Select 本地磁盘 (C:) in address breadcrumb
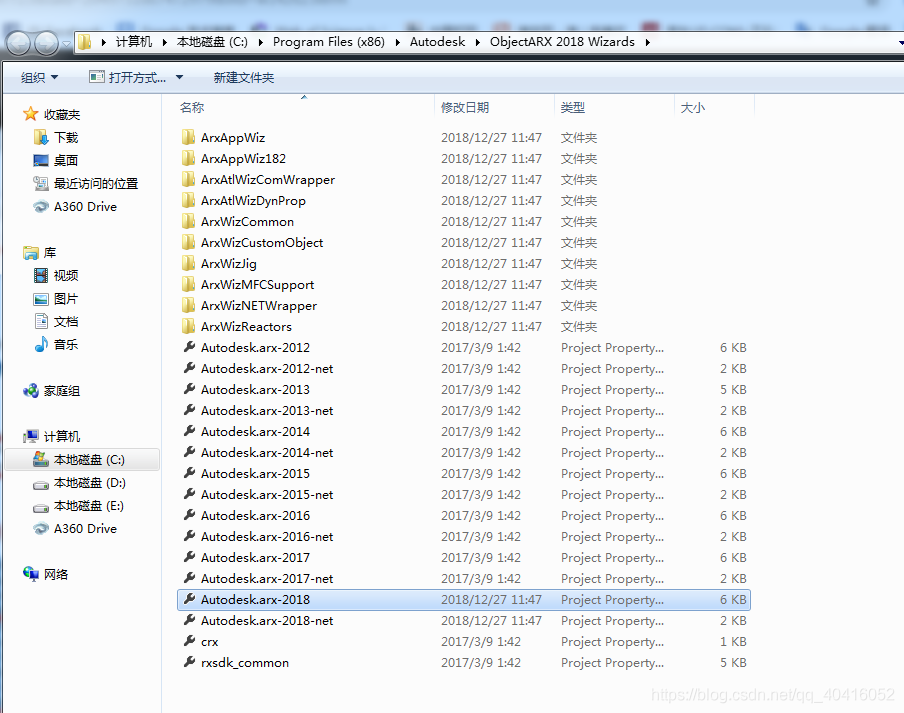Viewport: 904px width, 713px height. (x=212, y=42)
